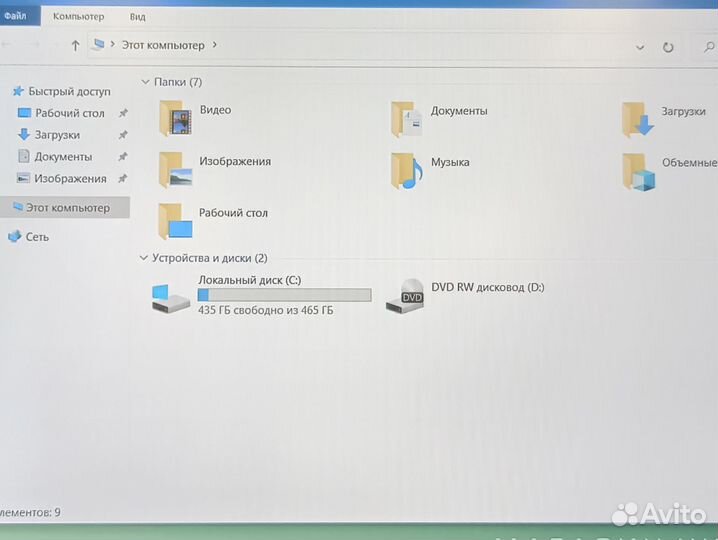718x540 pixels.
Task: Click the C: drive free space bar
Action: pos(284,295)
